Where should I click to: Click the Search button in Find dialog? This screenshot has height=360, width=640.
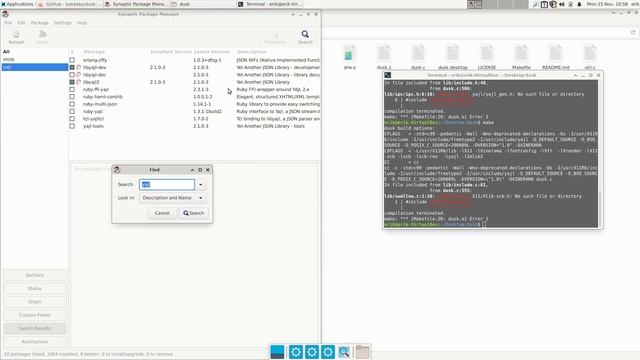193,213
